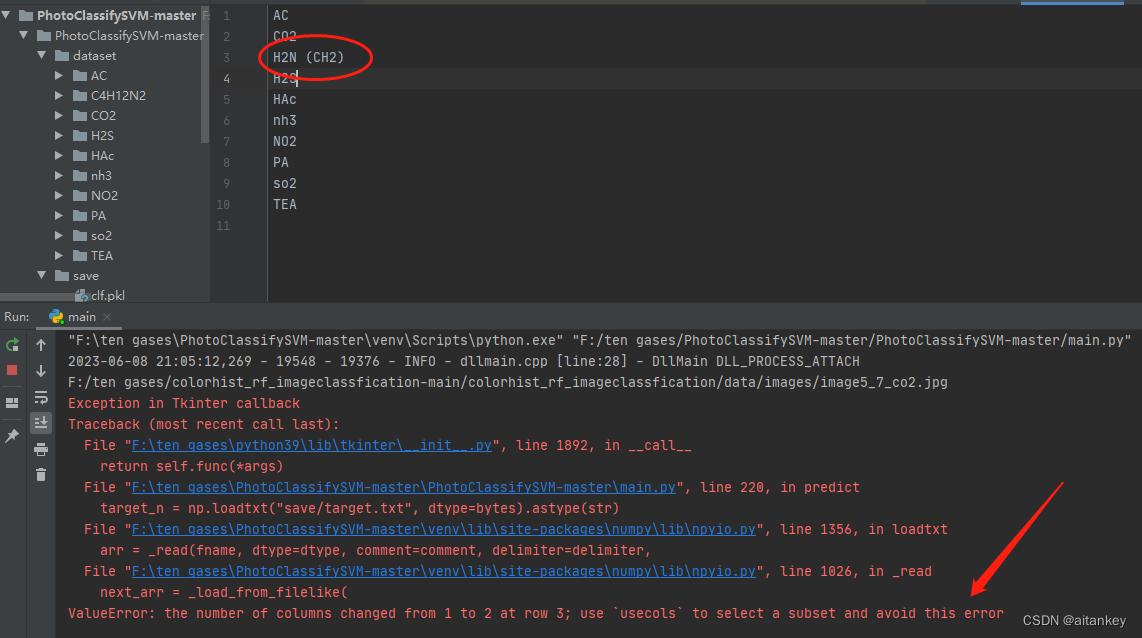The image size is (1142, 638).
Task: Toggle soft-wrap in the console output
Action: (x=40, y=397)
